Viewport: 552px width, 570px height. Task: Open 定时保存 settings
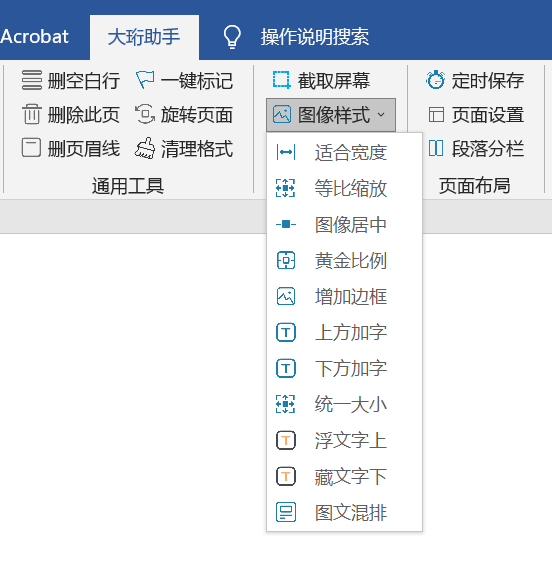coord(475,80)
